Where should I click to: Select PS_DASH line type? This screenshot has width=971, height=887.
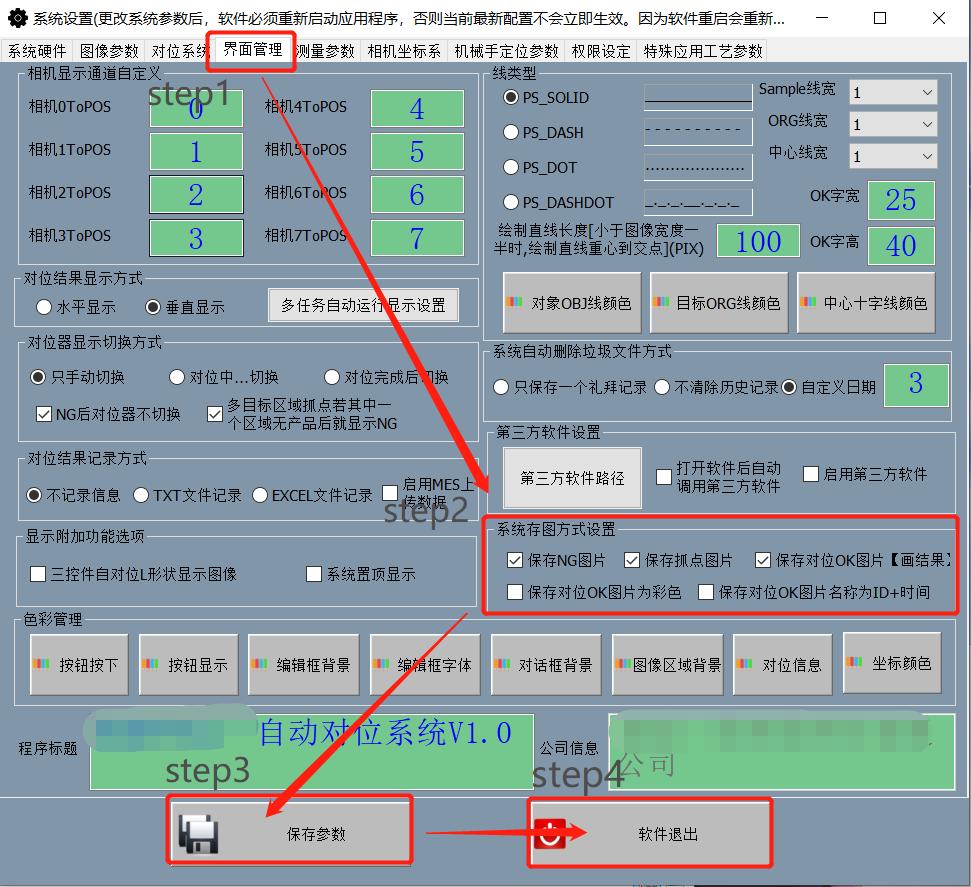[x=510, y=132]
